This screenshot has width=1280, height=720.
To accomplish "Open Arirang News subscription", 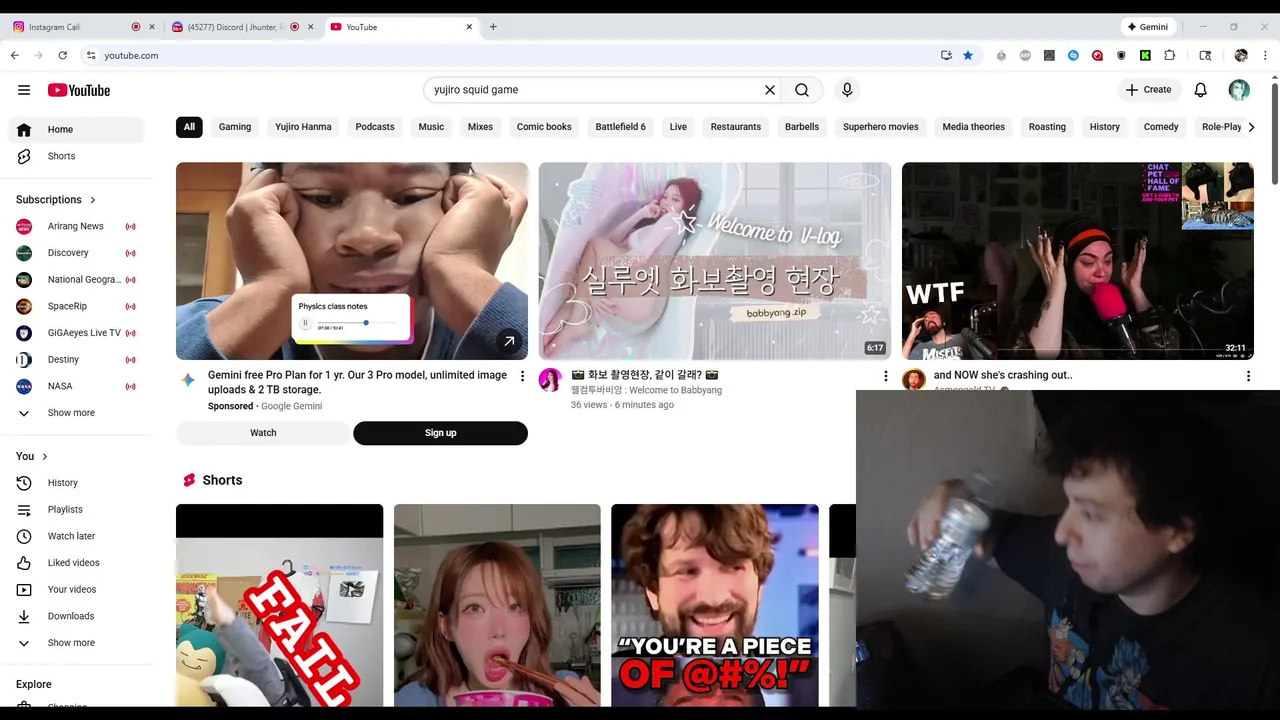I will (x=76, y=226).
